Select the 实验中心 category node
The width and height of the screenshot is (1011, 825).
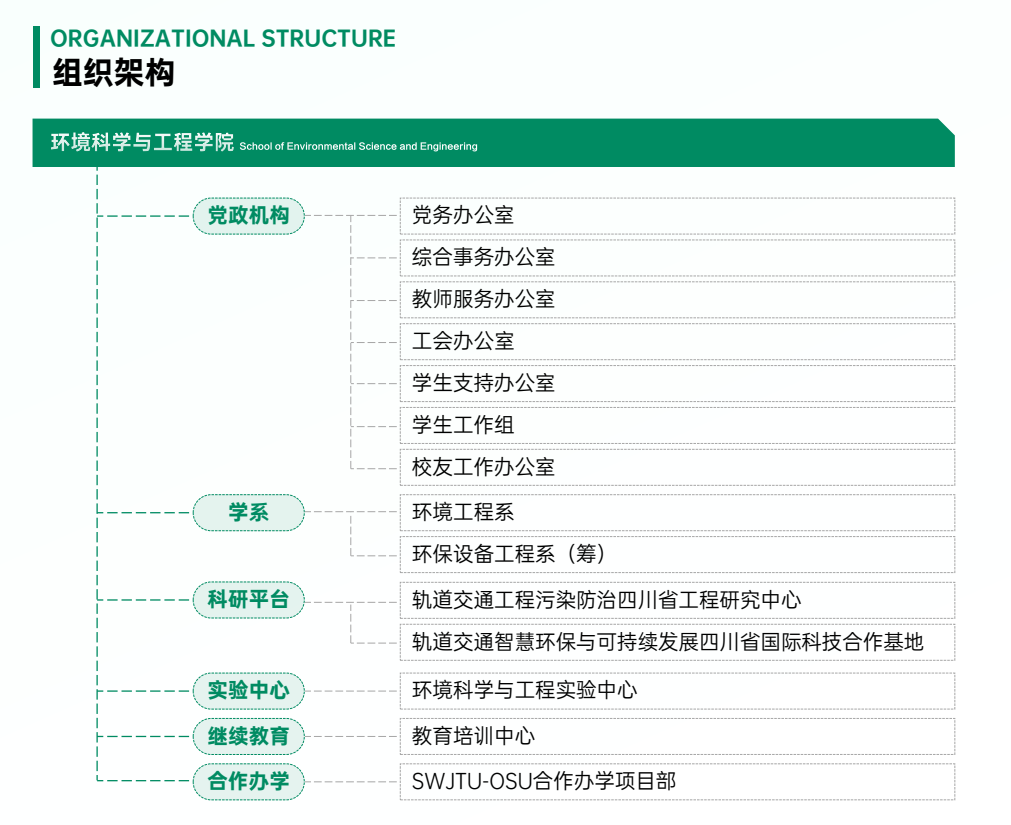248,690
